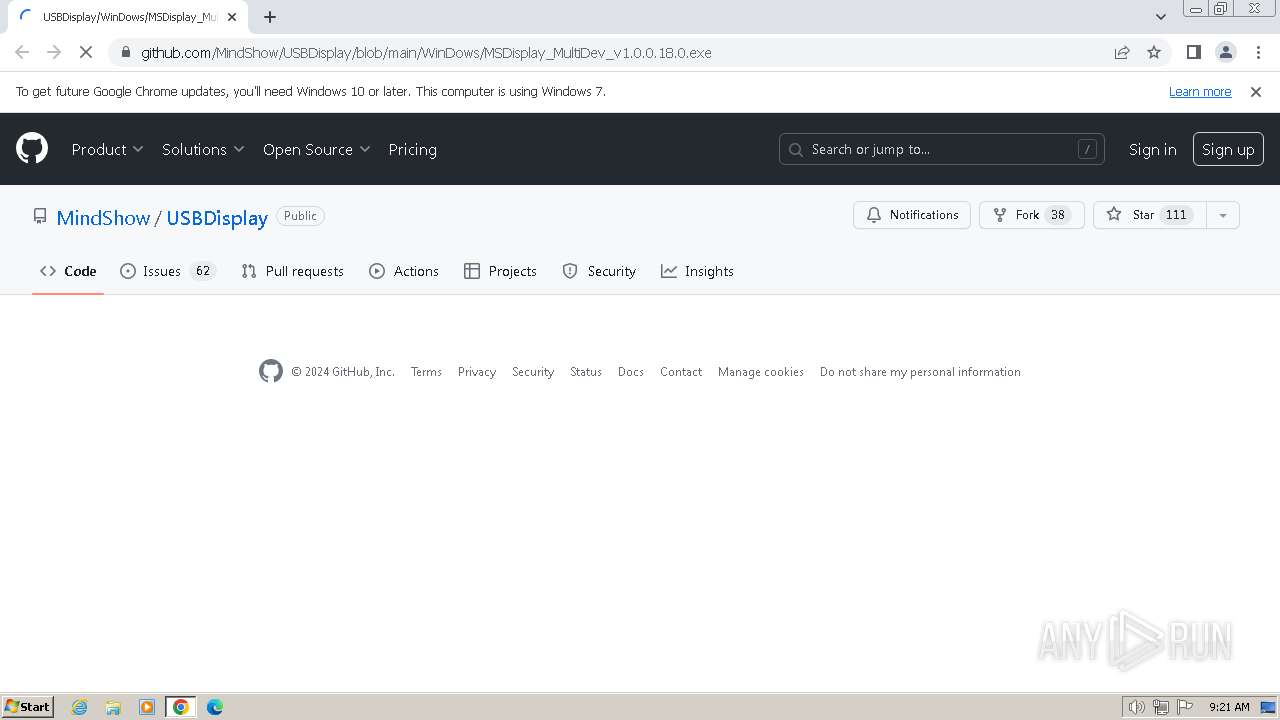Star the repository with Star button
The width and height of the screenshot is (1280, 720).
click(x=1150, y=215)
